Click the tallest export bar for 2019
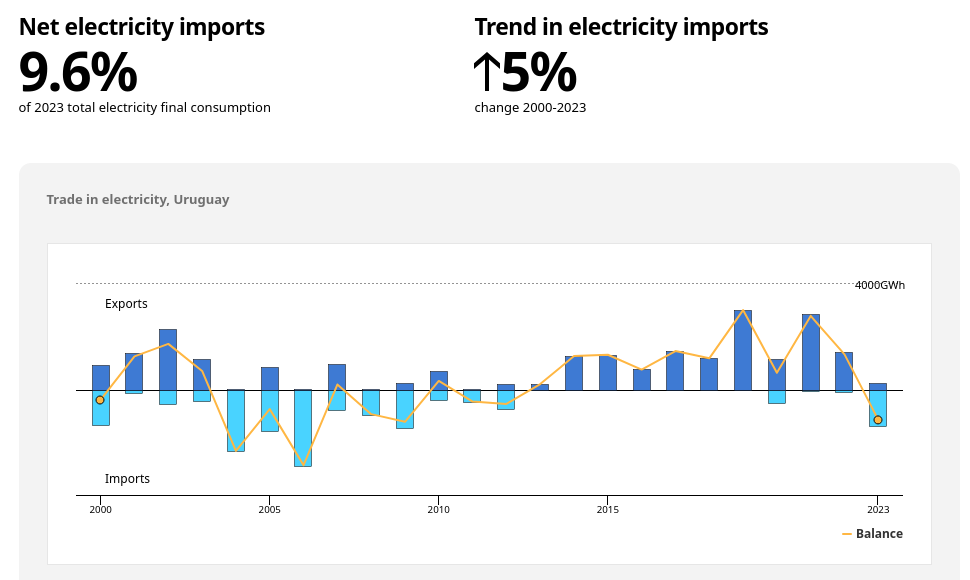 tap(743, 350)
